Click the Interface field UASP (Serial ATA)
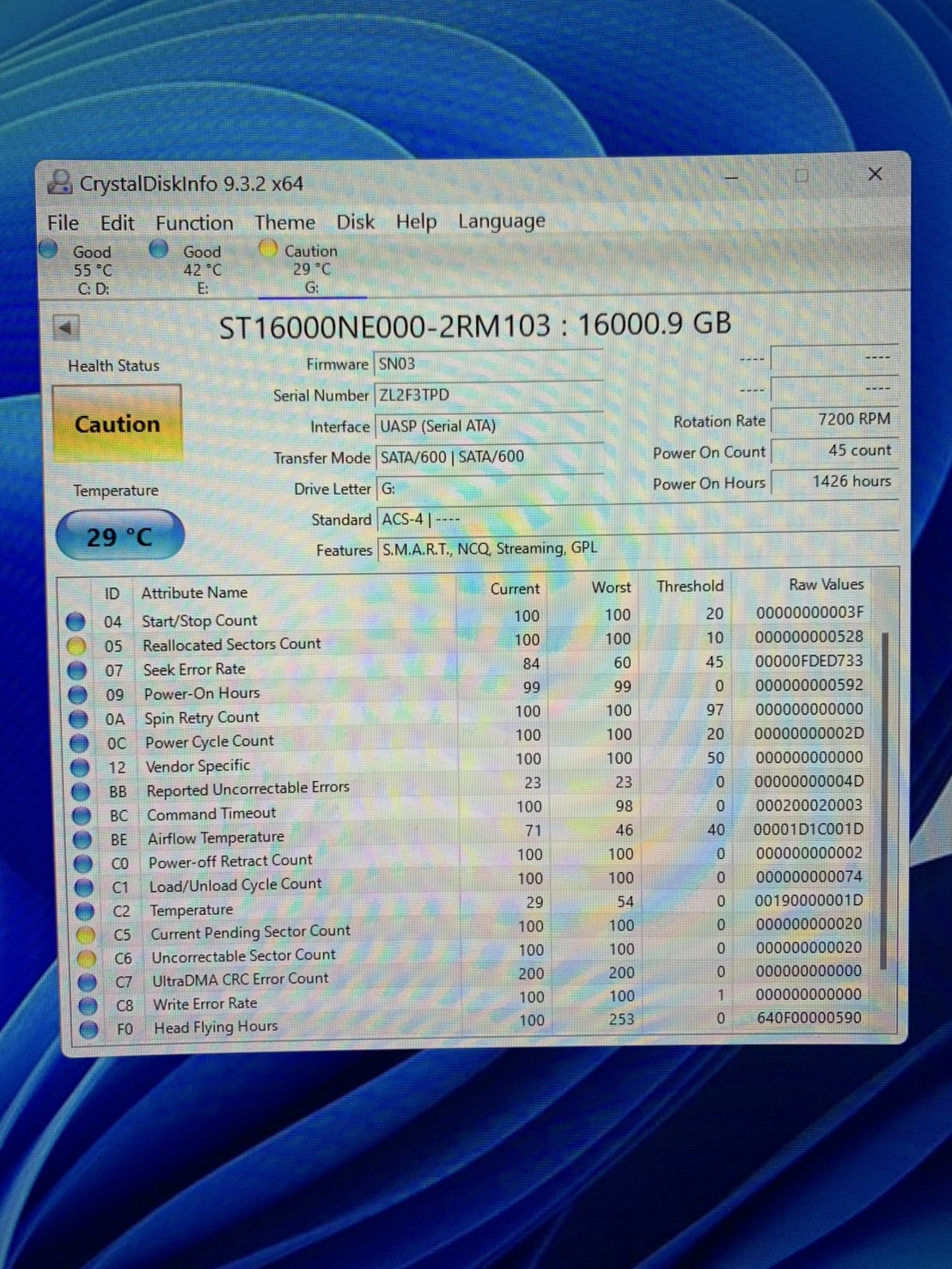The width and height of the screenshot is (952, 1269). pyautogui.click(x=488, y=426)
